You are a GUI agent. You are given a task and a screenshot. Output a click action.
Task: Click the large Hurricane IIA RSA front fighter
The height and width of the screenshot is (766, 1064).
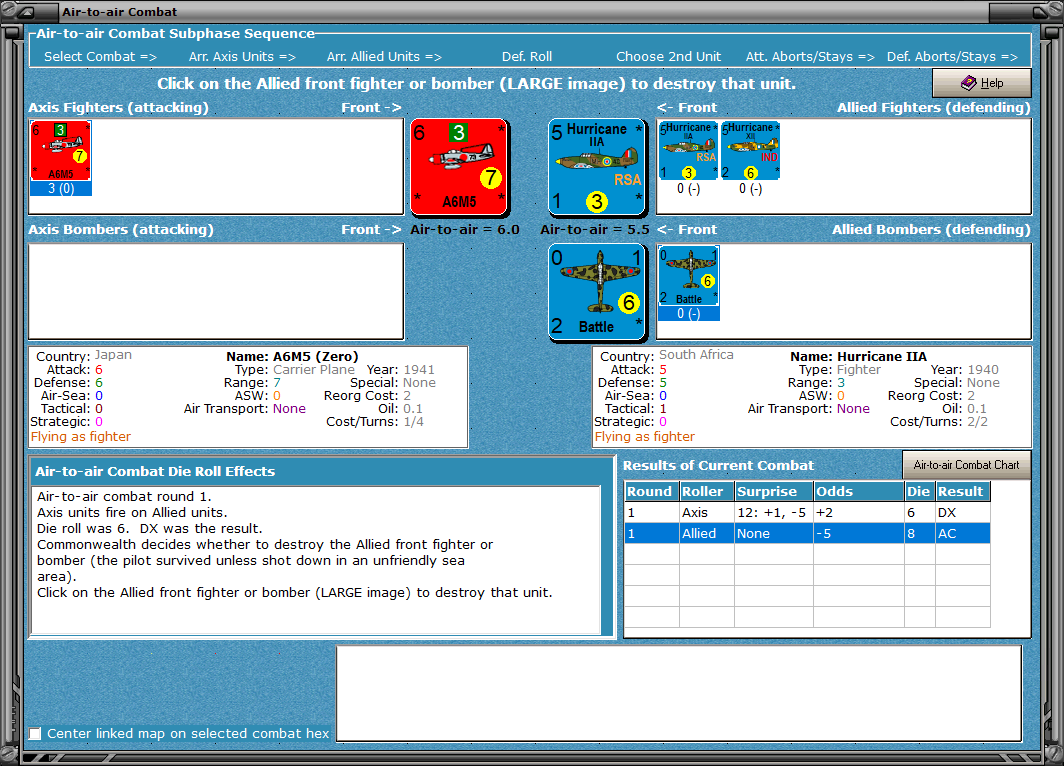pyautogui.click(x=597, y=167)
